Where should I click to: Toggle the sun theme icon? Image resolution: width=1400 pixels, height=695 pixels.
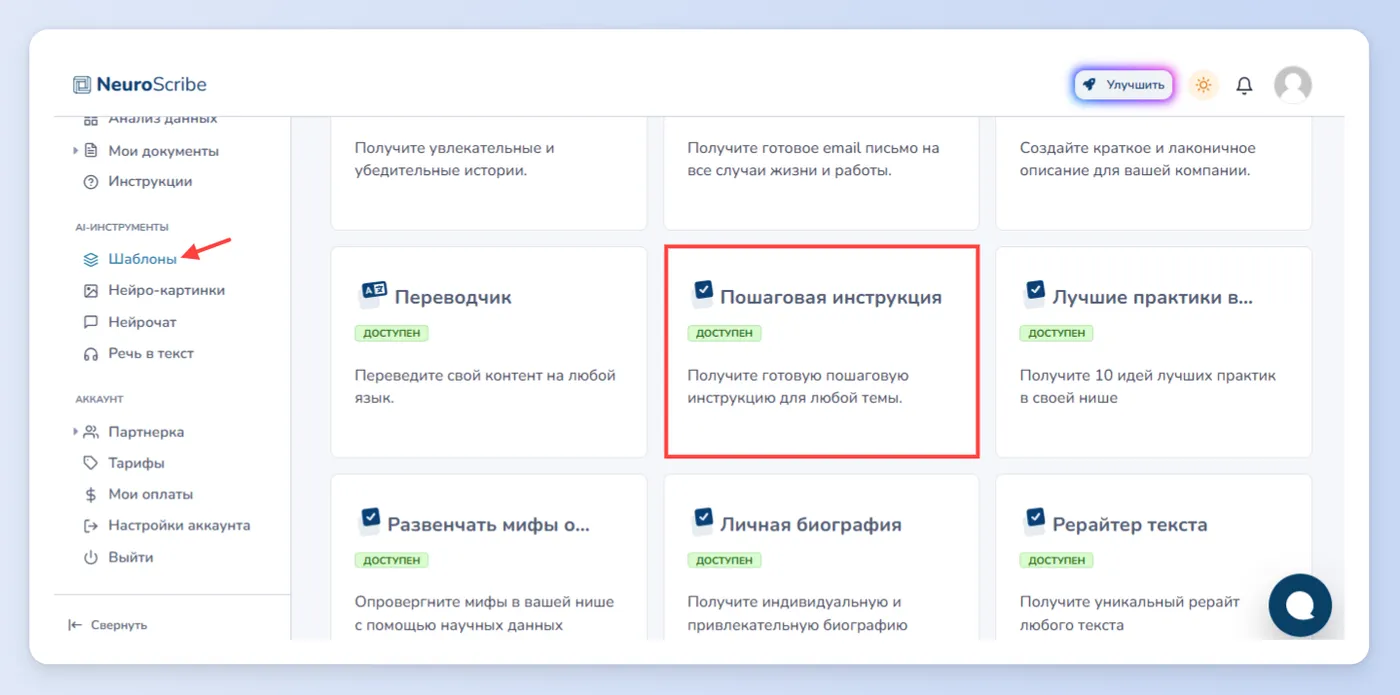click(1203, 85)
